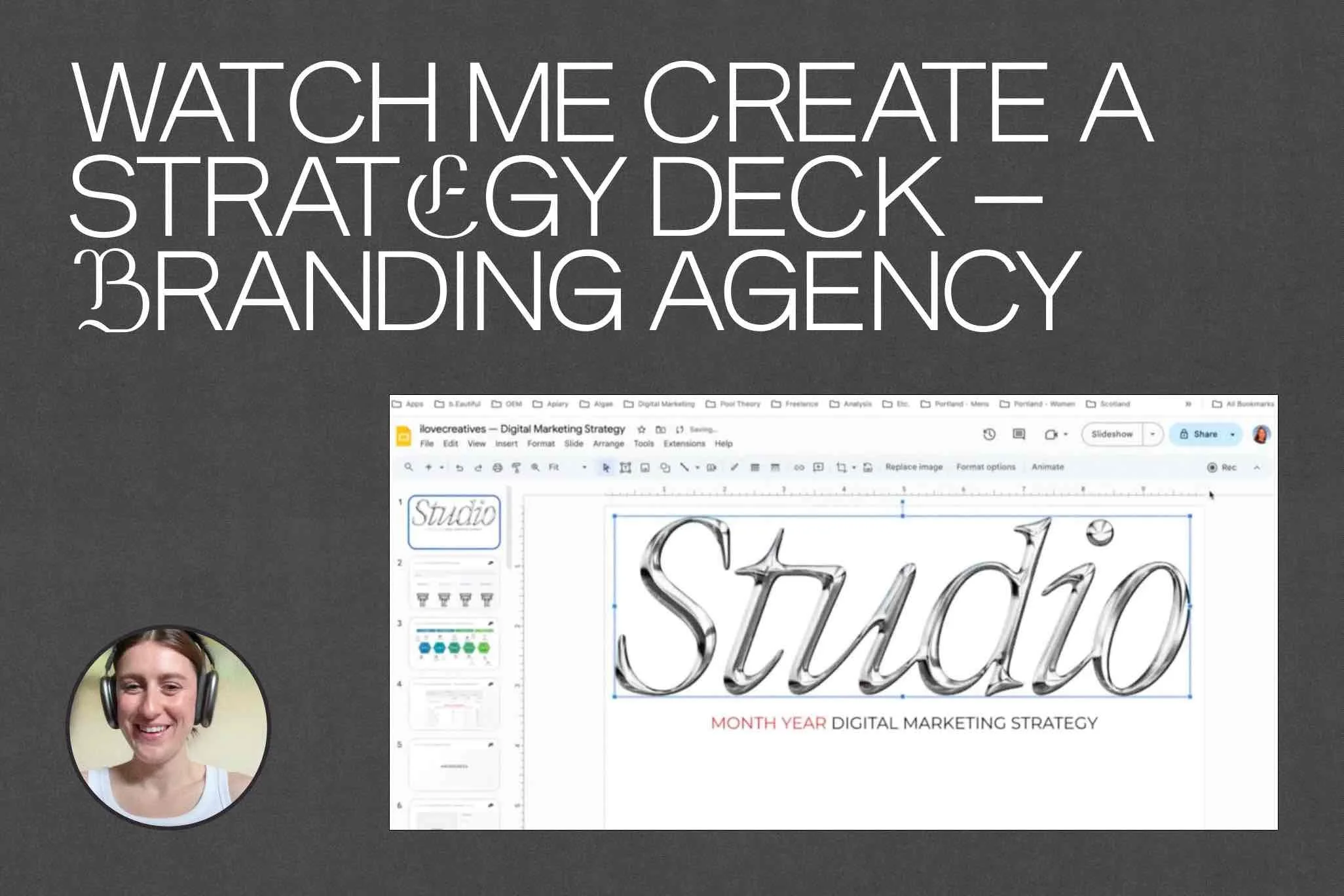Screen dimensions: 1344x896
Task: Open the crop mask shape dropdown
Action: click(854, 467)
